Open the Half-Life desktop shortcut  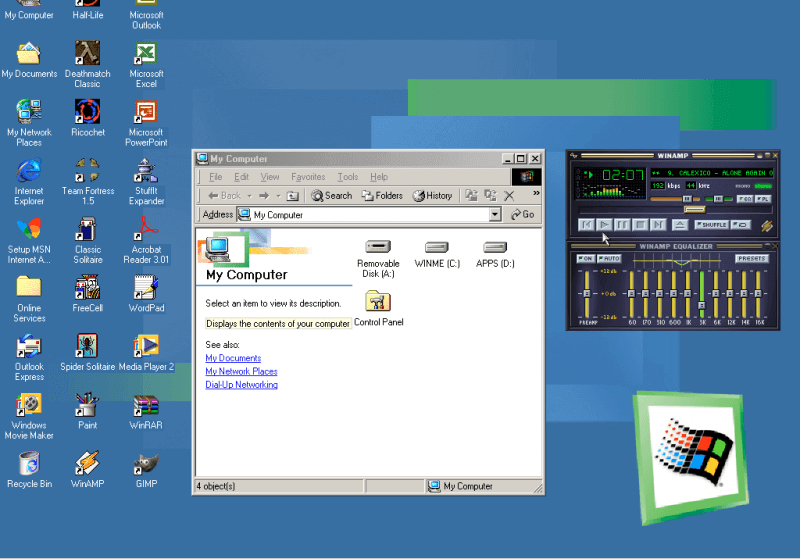click(87, 10)
